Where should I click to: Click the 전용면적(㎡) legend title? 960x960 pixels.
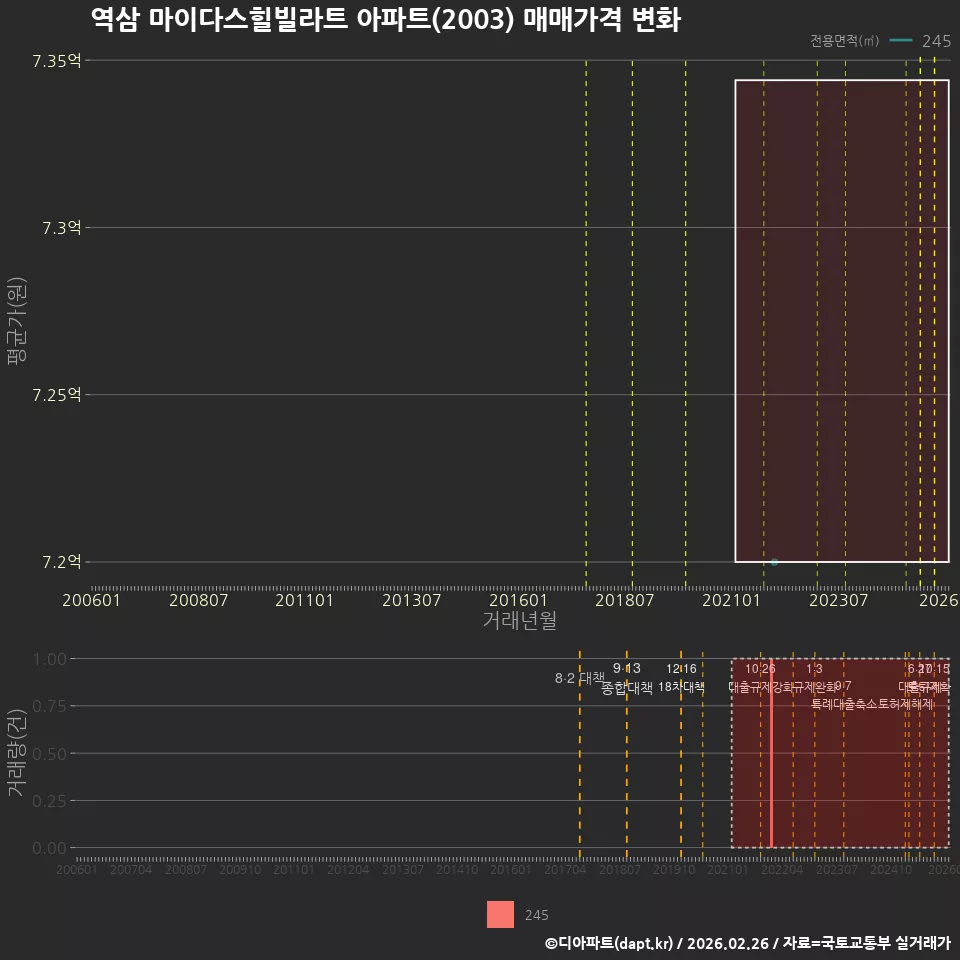tap(845, 40)
